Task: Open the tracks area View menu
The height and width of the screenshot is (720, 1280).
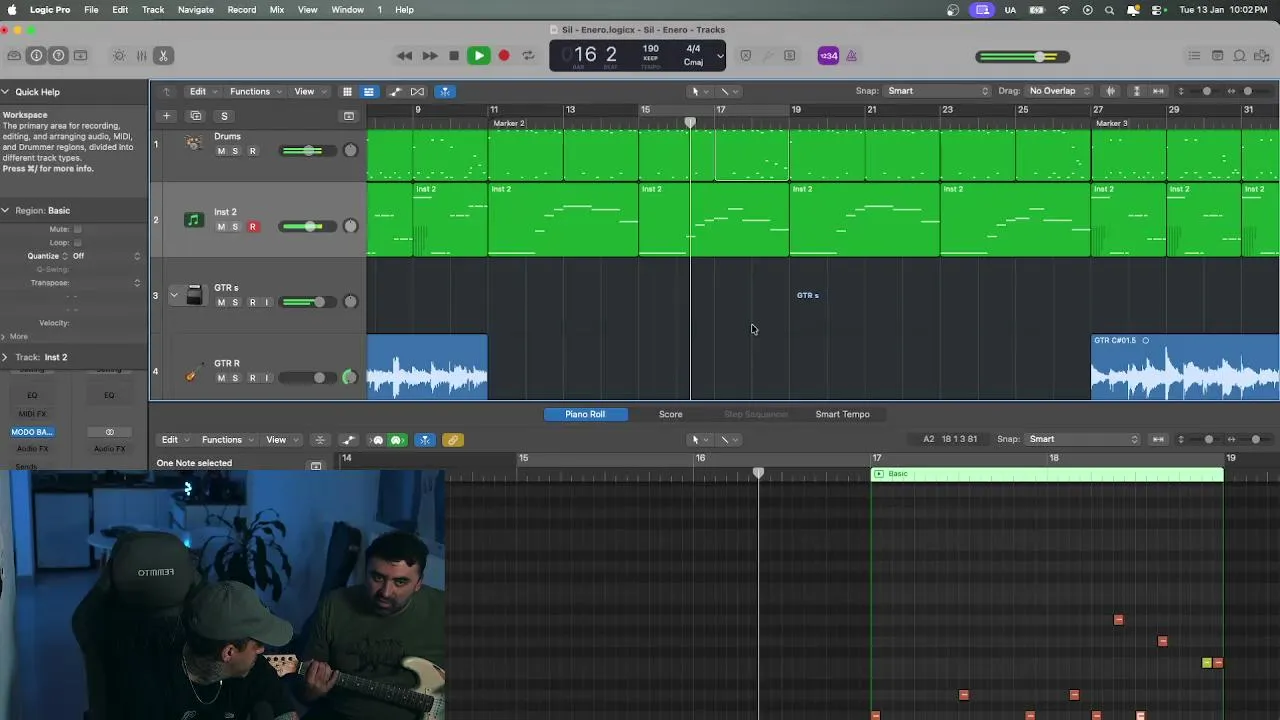Action: [308, 91]
